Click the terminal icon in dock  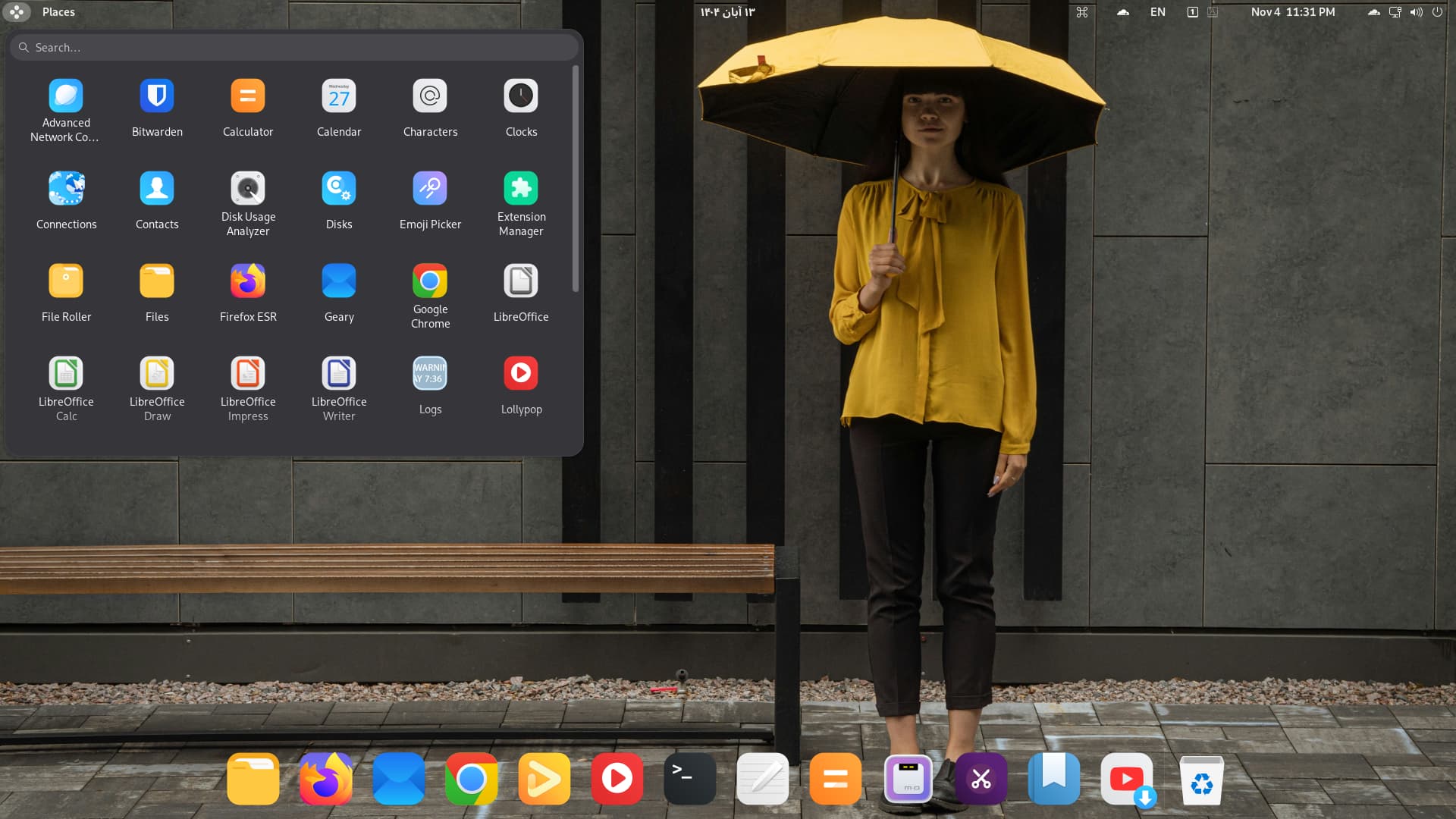689,779
